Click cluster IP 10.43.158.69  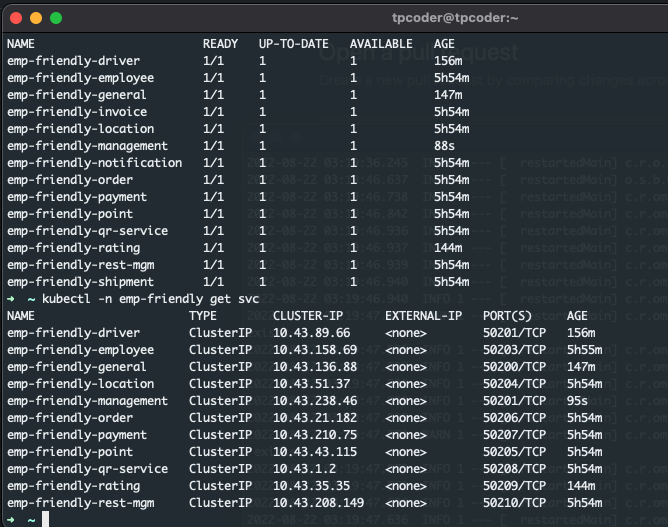tap(315, 350)
